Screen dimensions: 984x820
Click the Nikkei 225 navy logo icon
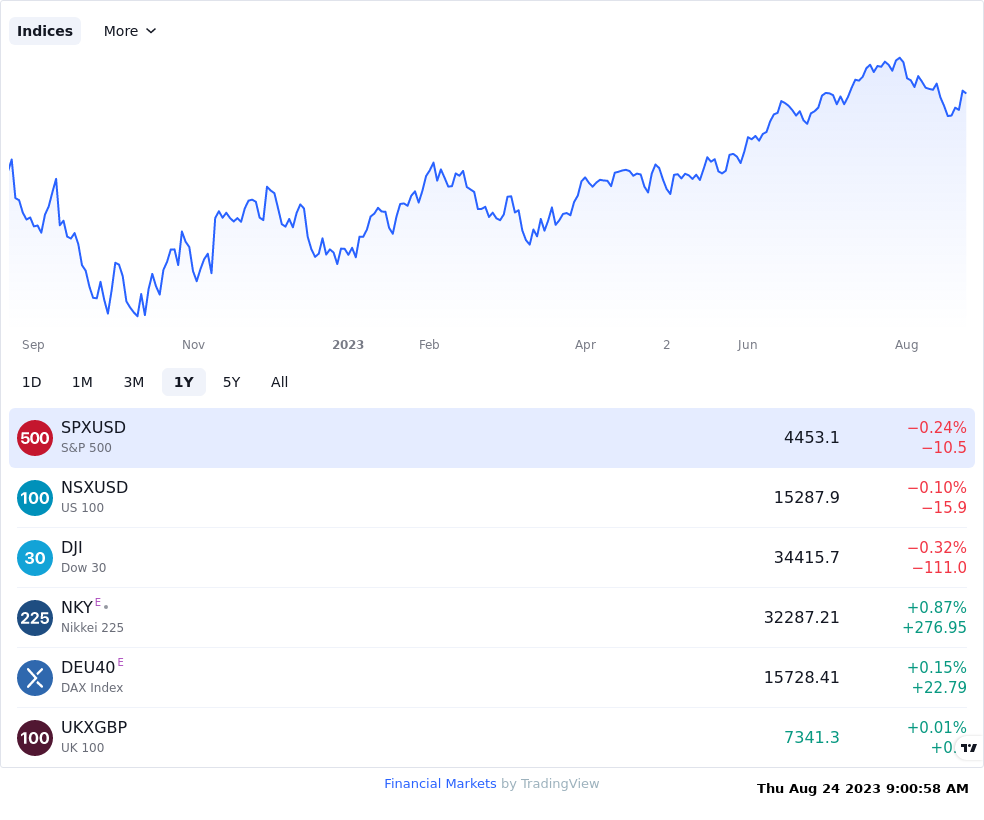point(35,618)
